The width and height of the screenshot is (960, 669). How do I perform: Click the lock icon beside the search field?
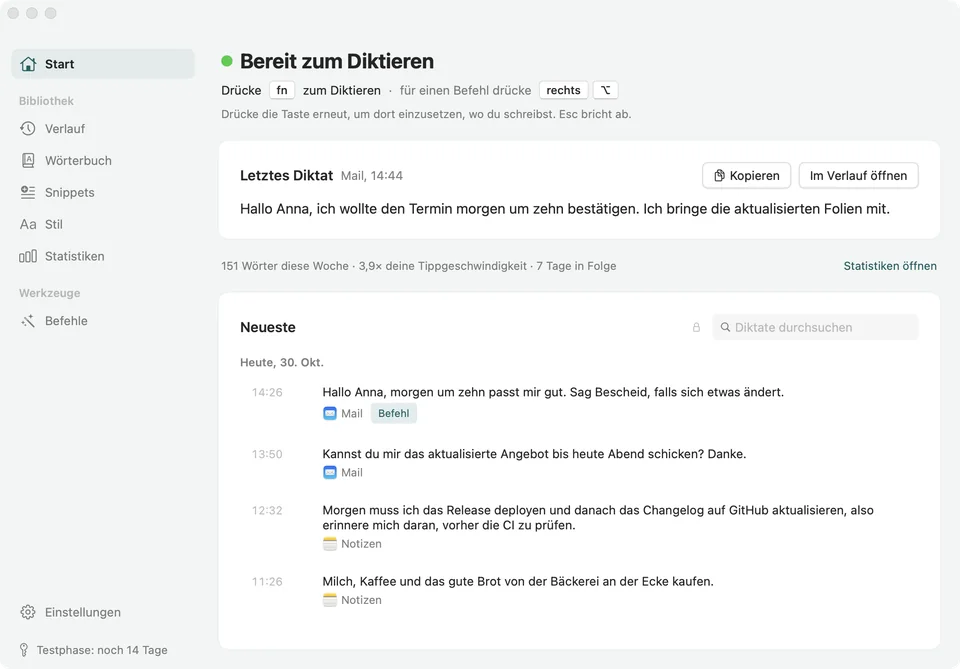coord(696,327)
